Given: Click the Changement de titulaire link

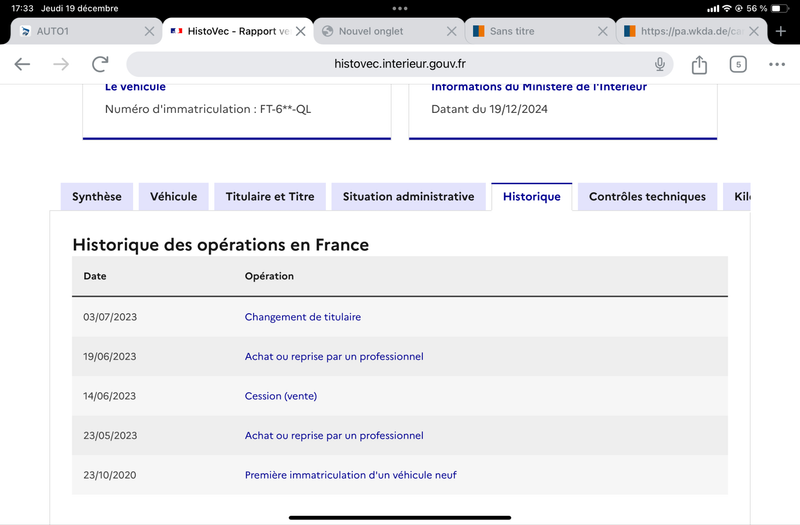Looking at the screenshot, I should tap(303, 317).
